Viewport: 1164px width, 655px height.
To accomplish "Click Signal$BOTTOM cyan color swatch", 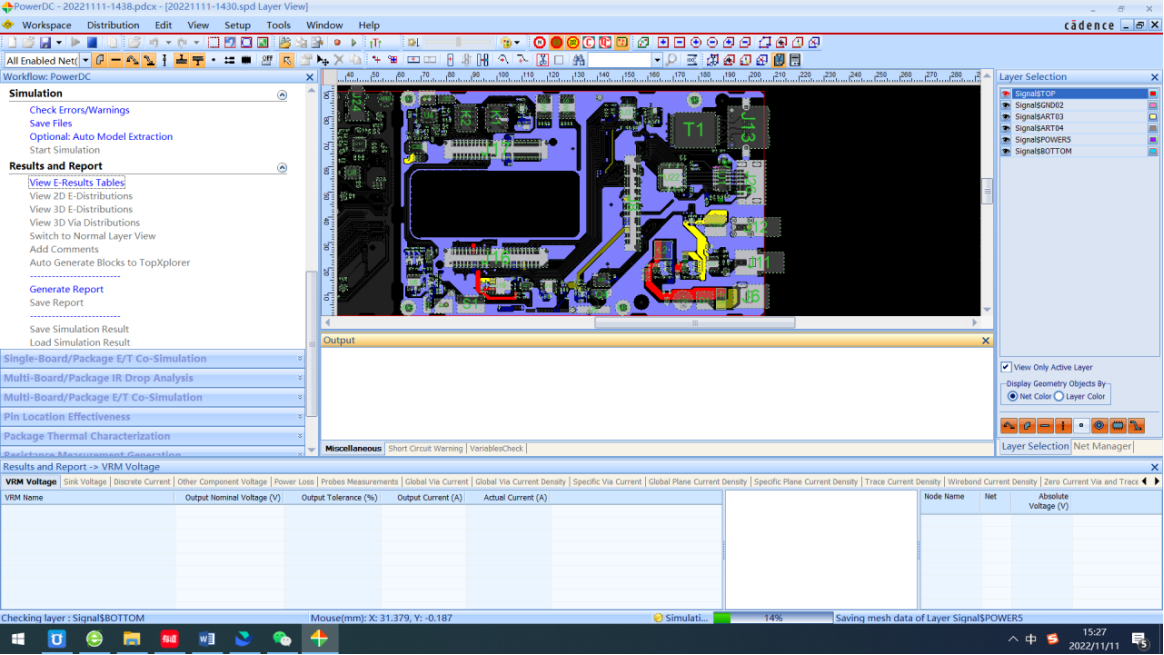I will (x=1153, y=151).
